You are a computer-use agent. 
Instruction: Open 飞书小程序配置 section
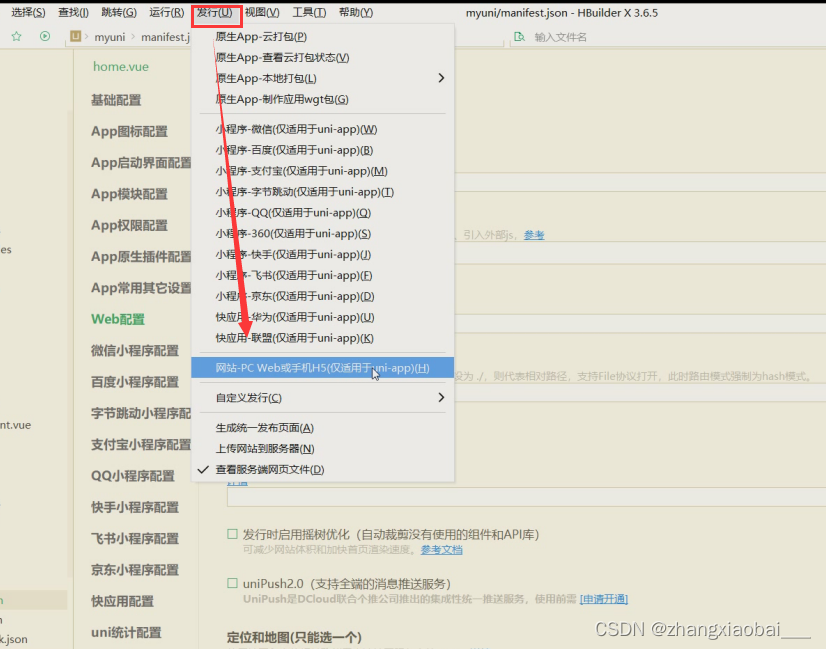click(x=135, y=539)
